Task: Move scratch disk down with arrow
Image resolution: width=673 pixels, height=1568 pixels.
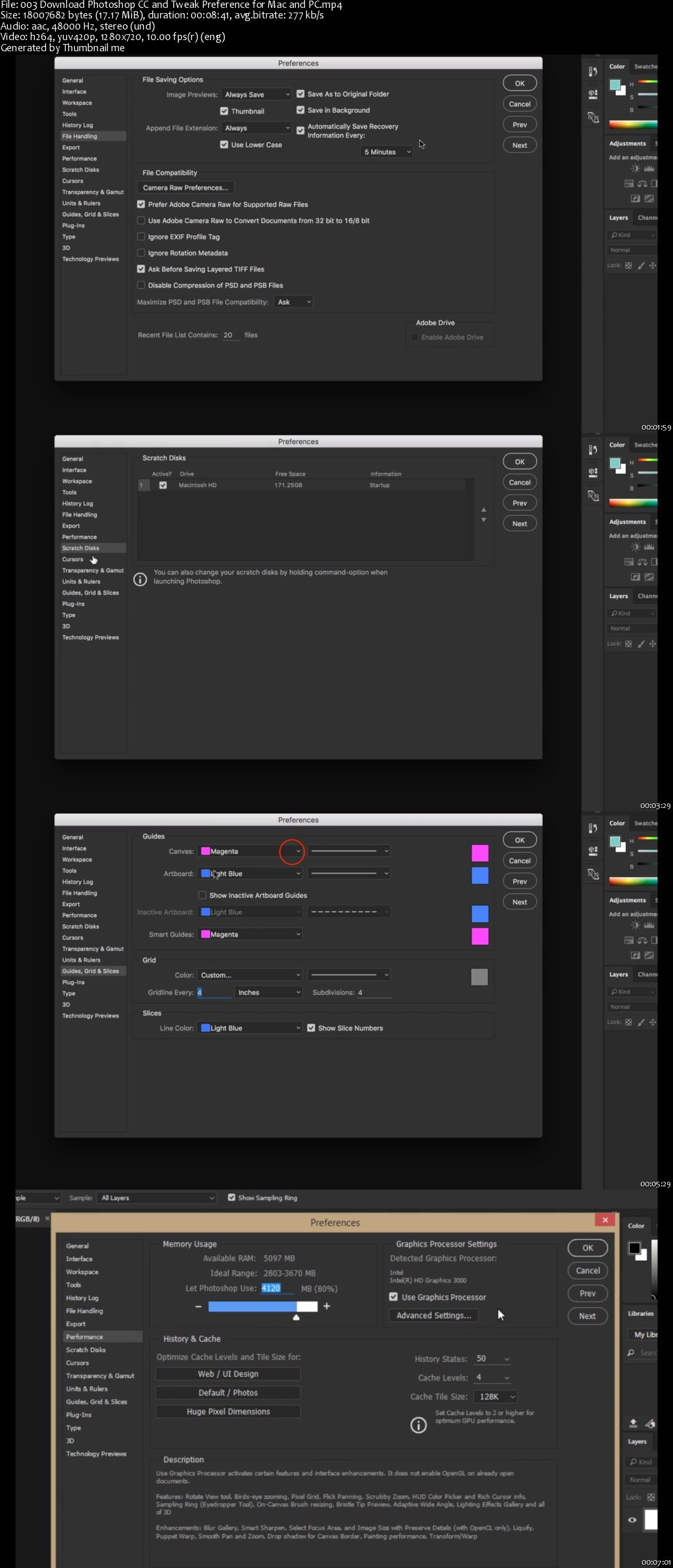Action: tap(484, 520)
